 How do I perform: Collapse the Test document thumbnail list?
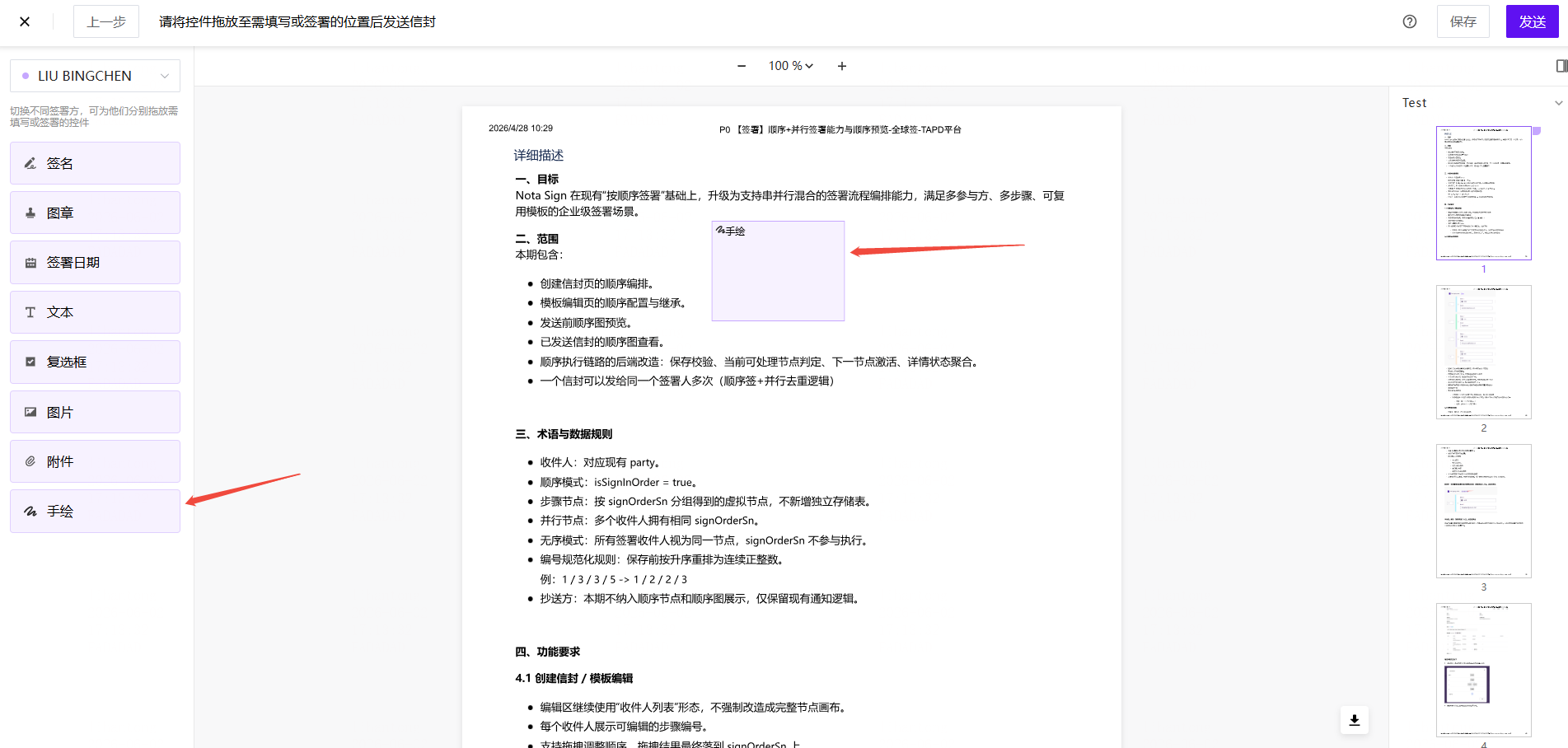pyautogui.click(x=1558, y=103)
